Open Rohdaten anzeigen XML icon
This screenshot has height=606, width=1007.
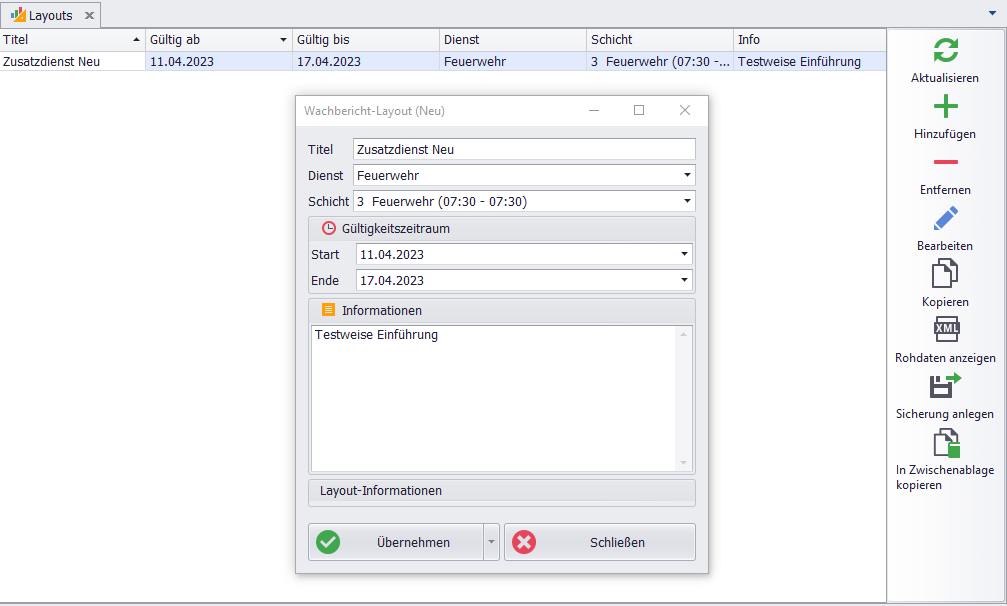(x=945, y=329)
